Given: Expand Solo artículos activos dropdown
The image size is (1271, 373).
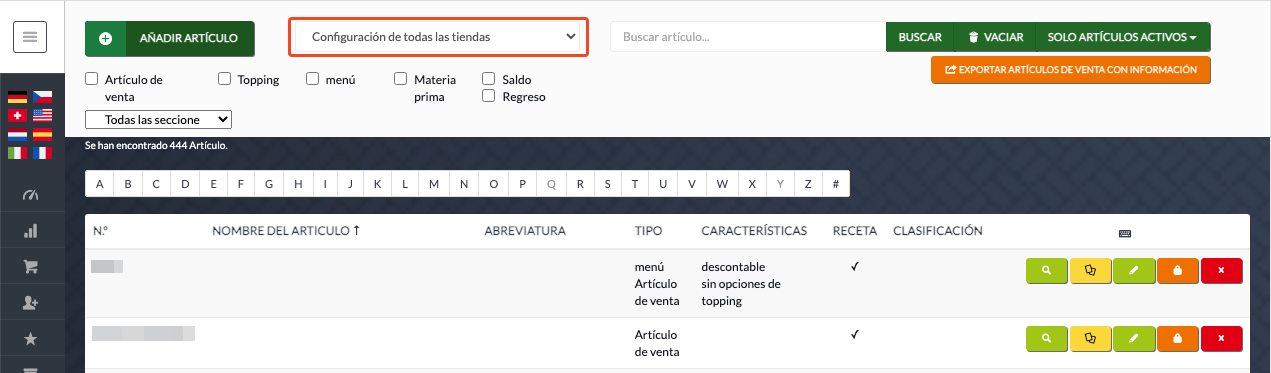Looking at the screenshot, I should pos(1122,37).
